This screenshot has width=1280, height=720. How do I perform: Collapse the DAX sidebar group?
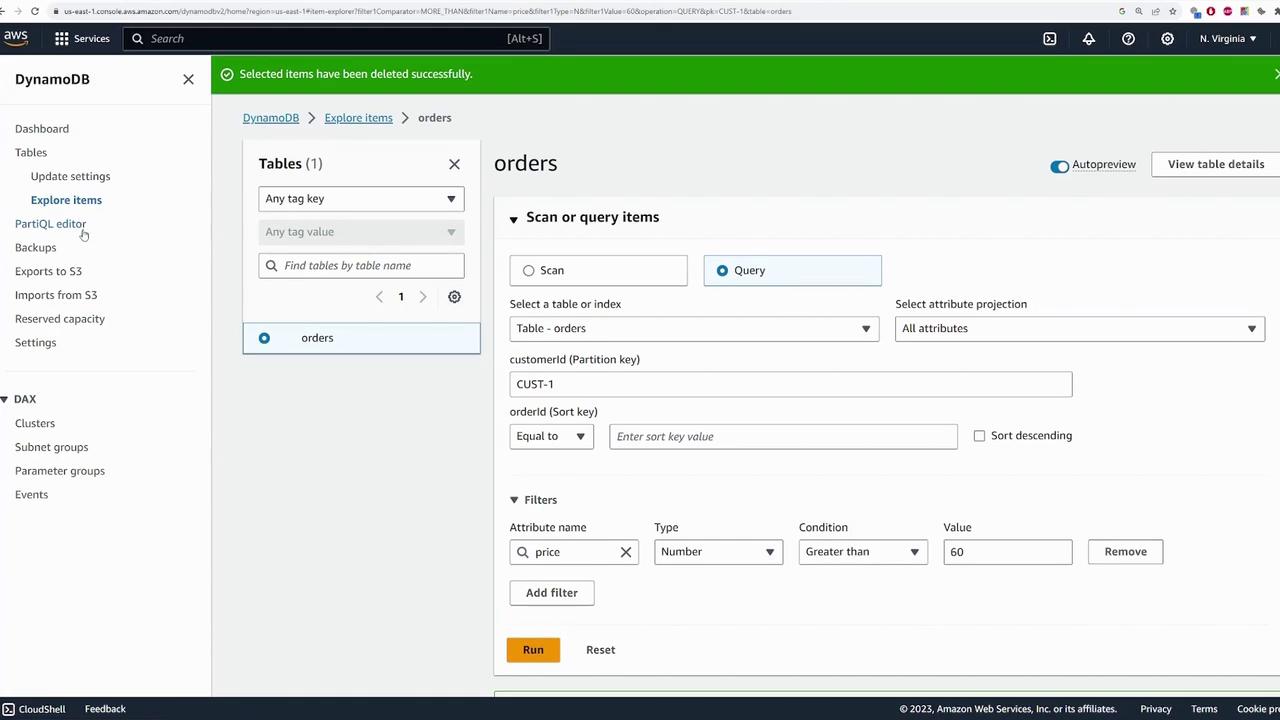4,399
